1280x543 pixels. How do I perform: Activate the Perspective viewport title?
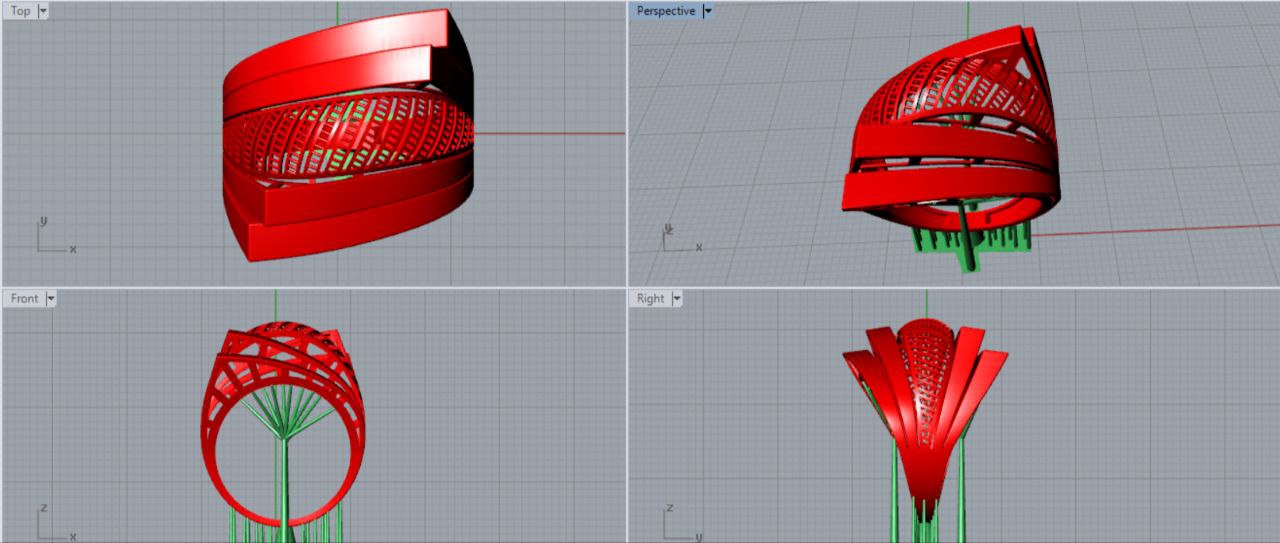[665, 11]
